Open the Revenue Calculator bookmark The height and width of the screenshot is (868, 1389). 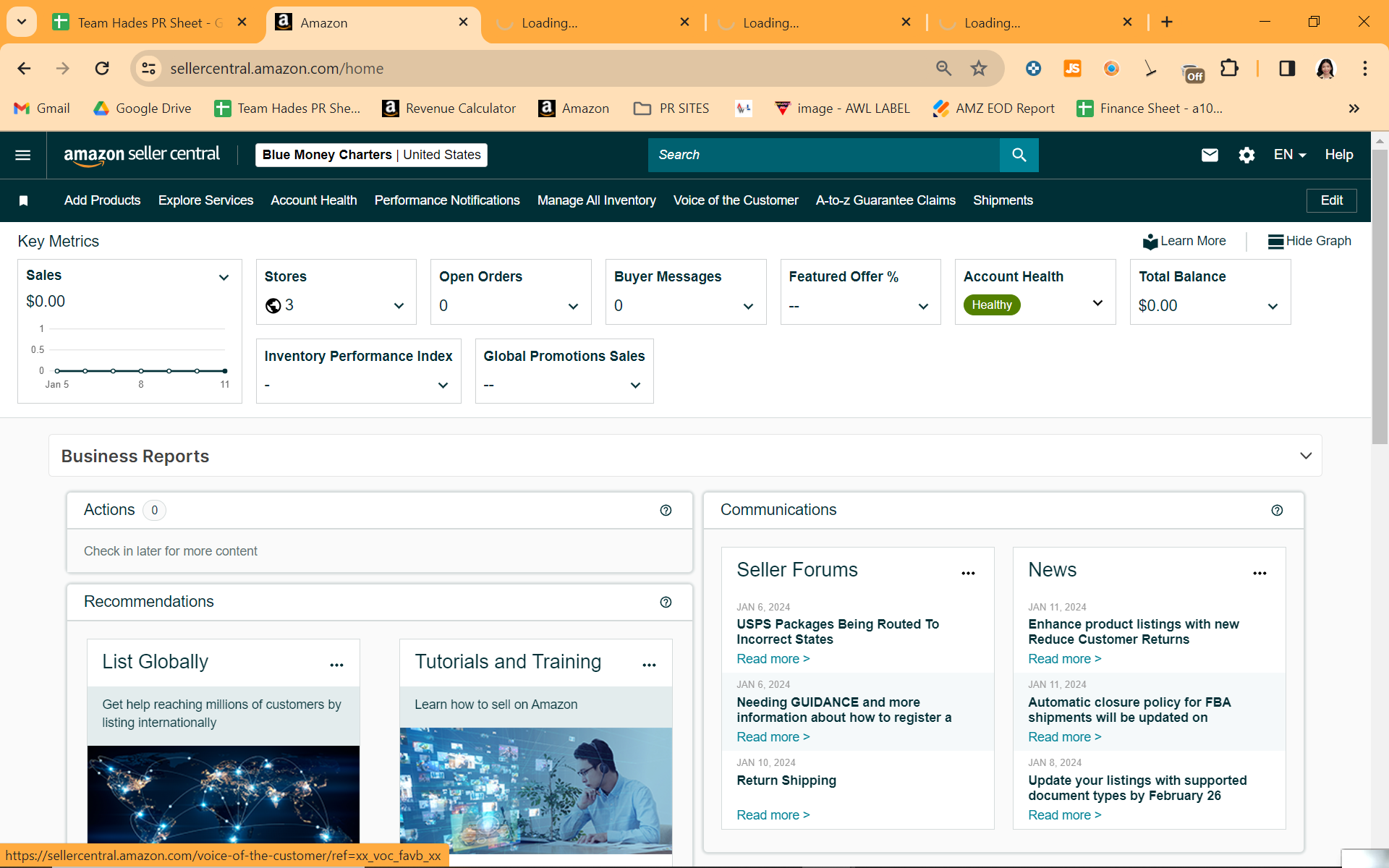(x=449, y=109)
